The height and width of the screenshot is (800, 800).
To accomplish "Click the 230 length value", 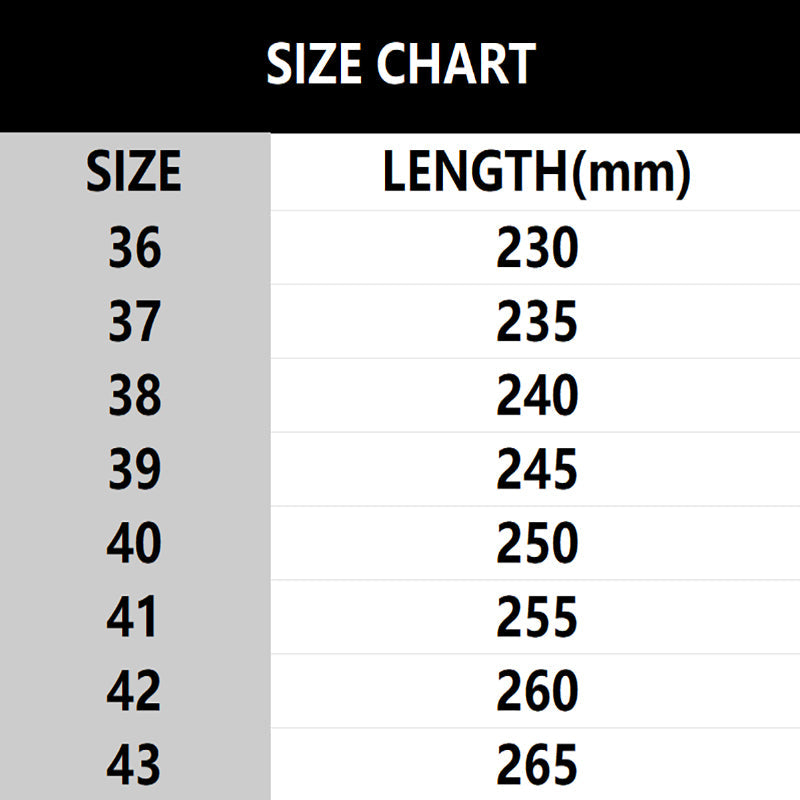I will click(537, 247).
